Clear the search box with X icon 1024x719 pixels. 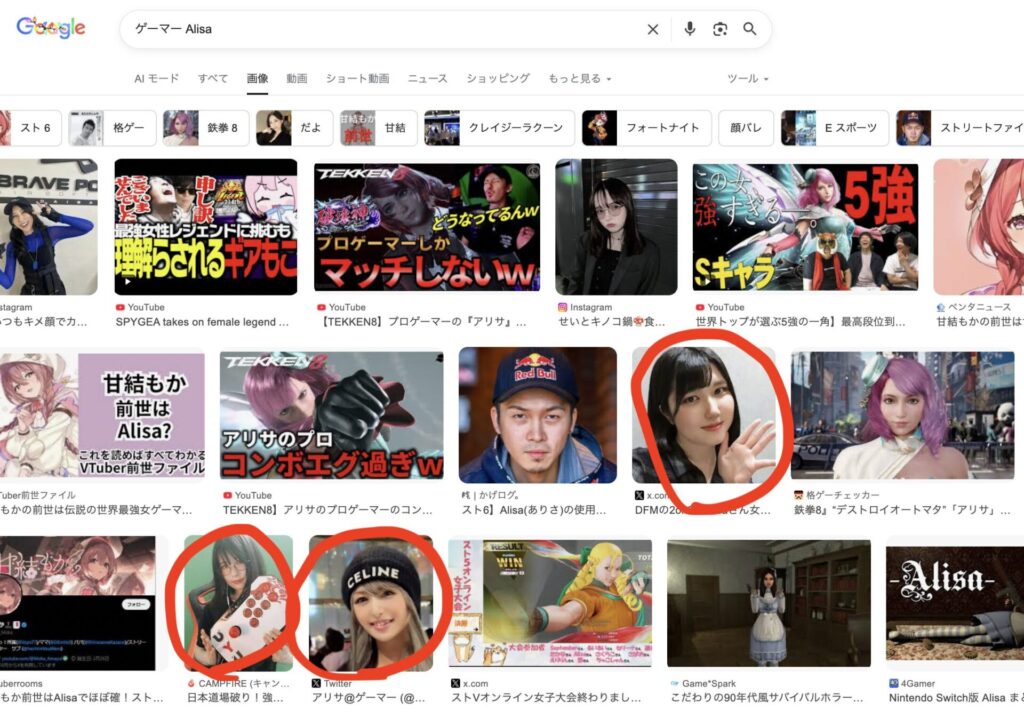pyautogui.click(x=653, y=29)
